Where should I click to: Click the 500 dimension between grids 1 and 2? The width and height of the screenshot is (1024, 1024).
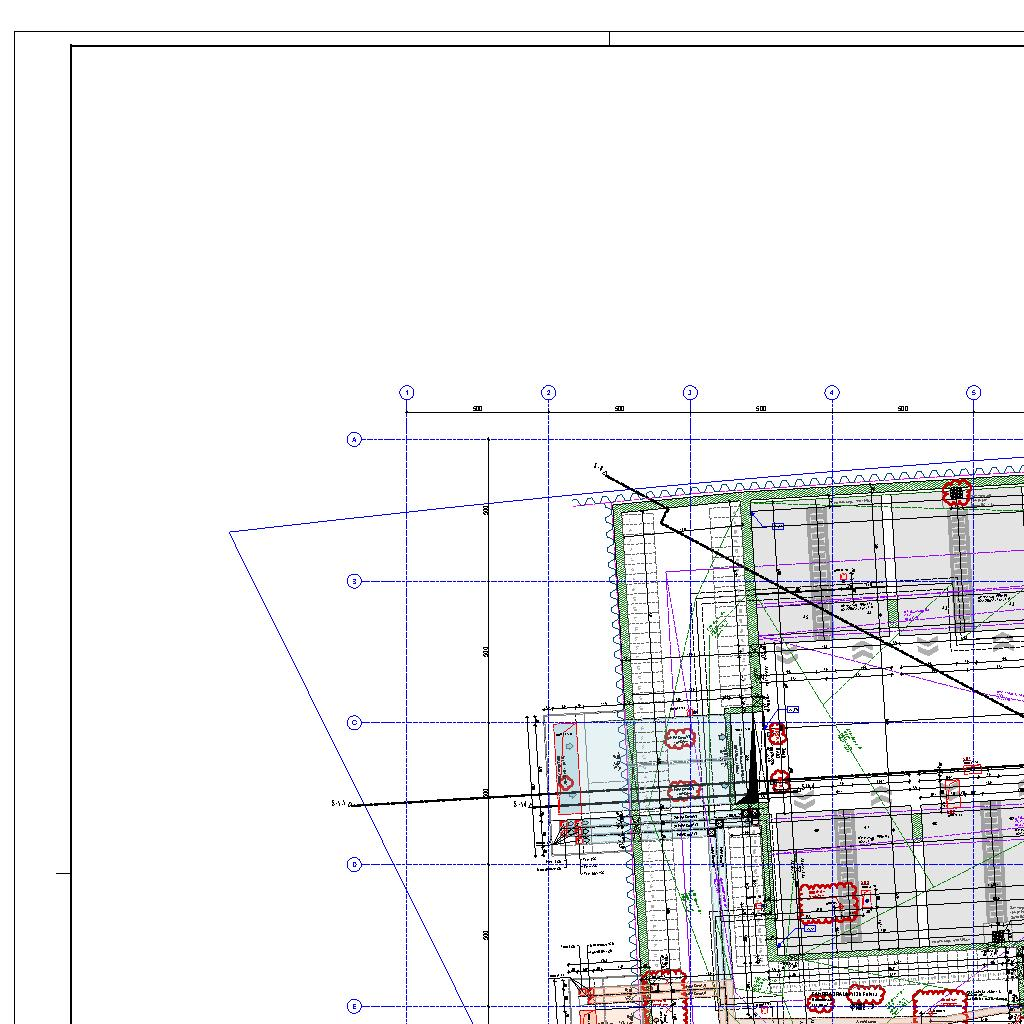tap(478, 409)
